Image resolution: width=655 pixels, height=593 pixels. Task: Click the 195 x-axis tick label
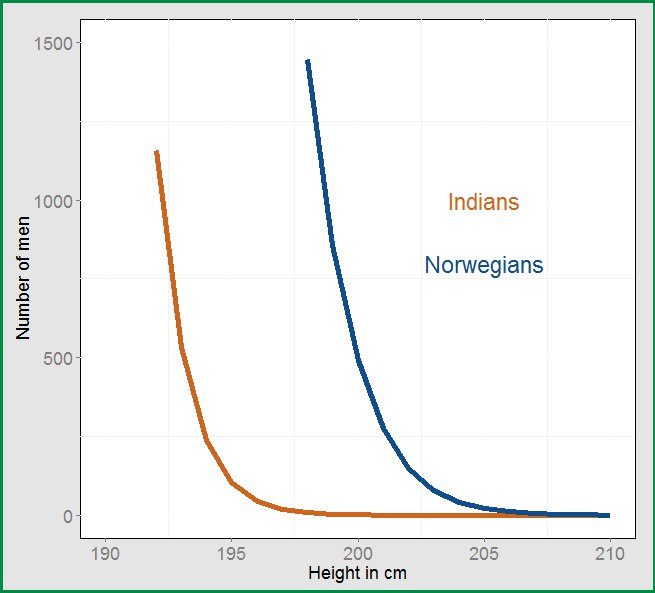[x=231, y=554]
